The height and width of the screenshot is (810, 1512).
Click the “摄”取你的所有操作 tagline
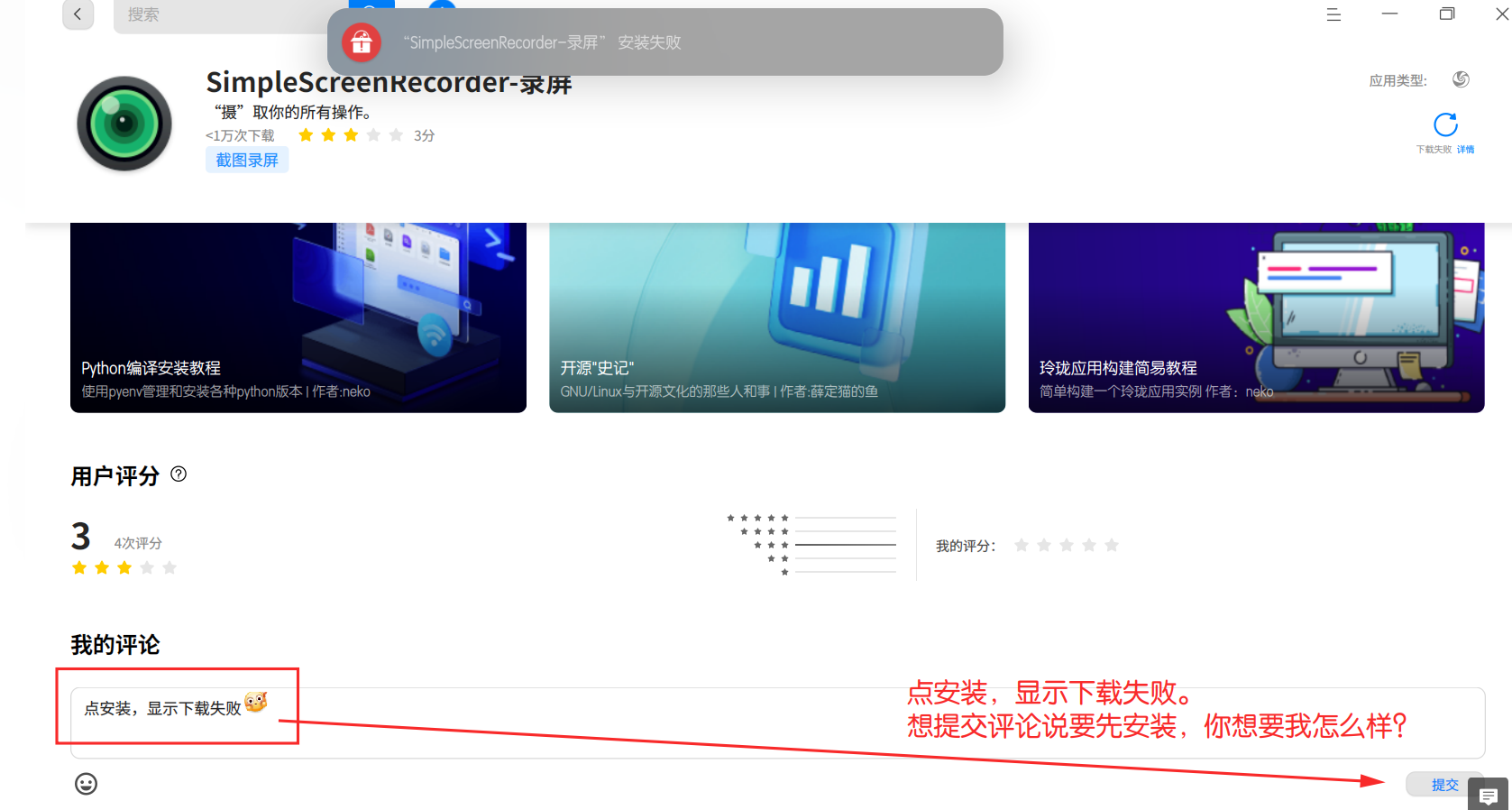click(293, 113)
